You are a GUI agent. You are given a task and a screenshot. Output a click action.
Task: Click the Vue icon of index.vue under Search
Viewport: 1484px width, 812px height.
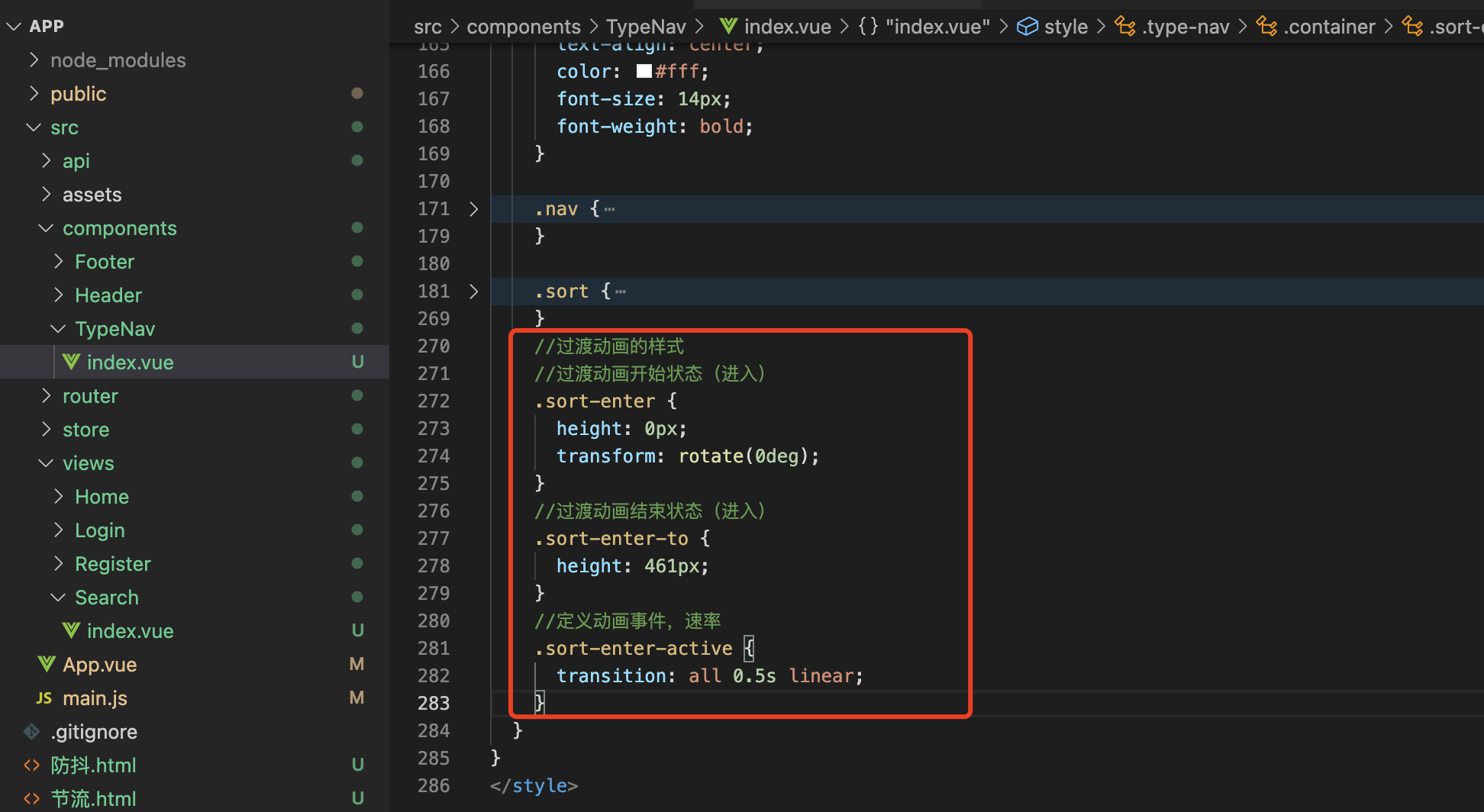tap(71, 630)
